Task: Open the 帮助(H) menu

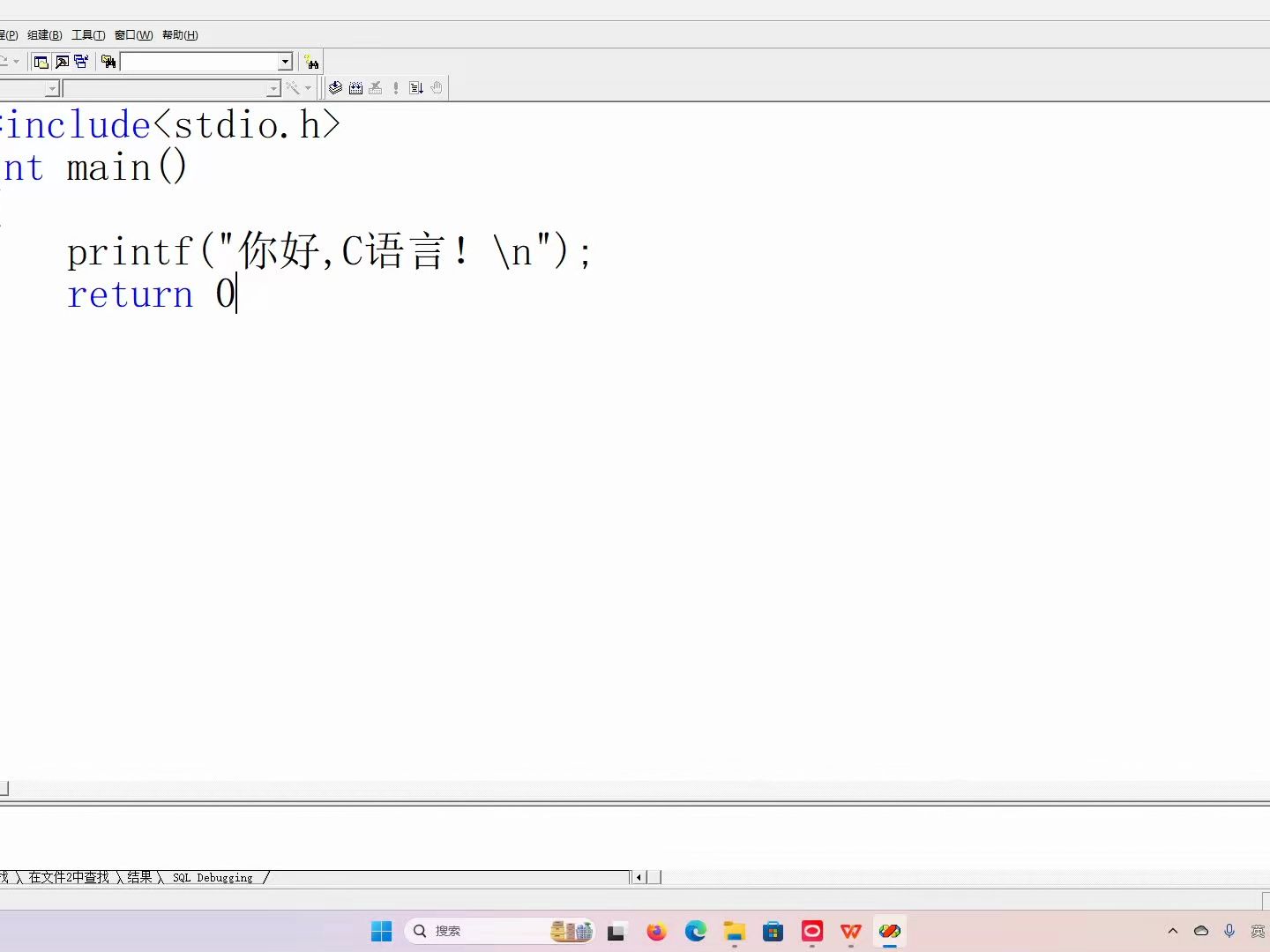Action: pos(180,35)
